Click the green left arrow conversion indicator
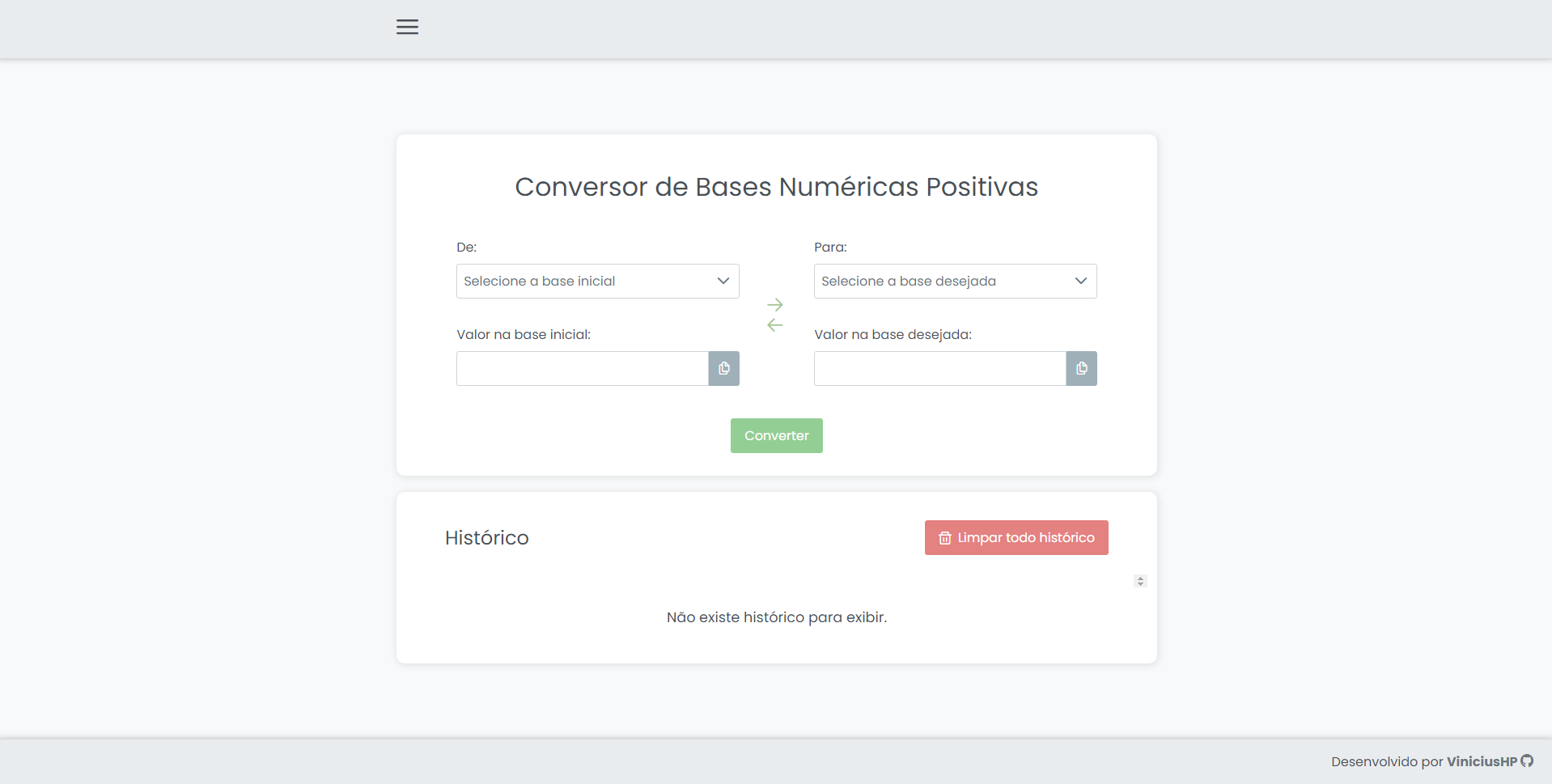Screen dimensions: 1552x784 pos(774,324)
